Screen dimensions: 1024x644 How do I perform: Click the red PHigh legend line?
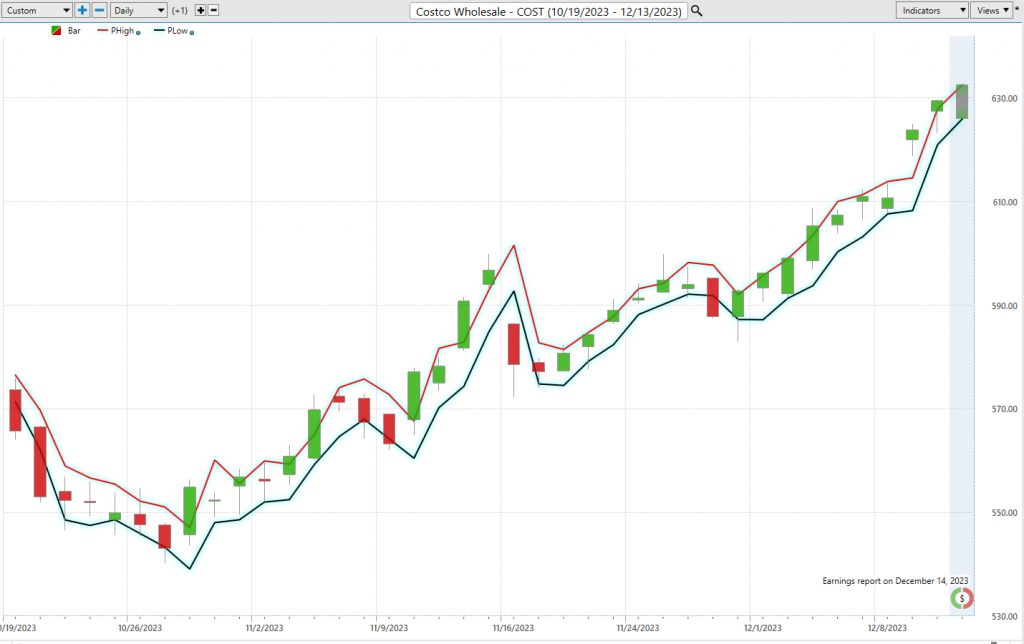(x=103, y=31)
